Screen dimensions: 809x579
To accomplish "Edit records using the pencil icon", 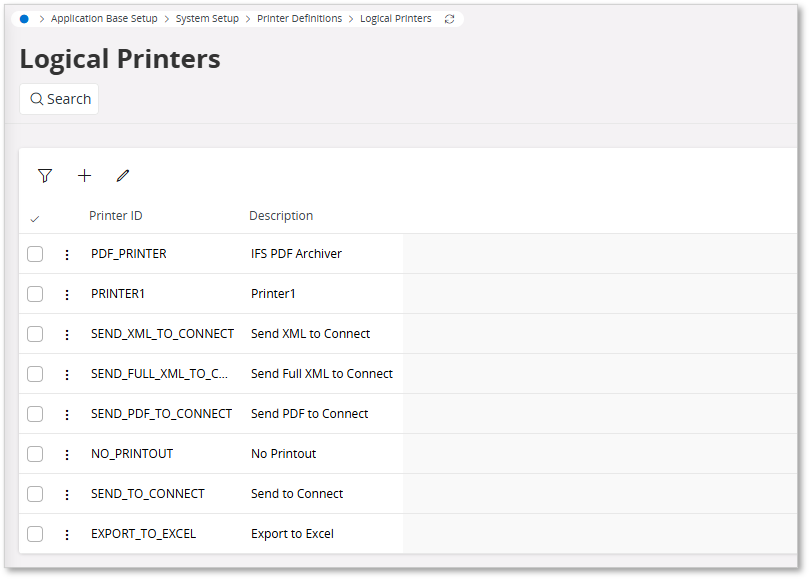I will coord(123,175).
